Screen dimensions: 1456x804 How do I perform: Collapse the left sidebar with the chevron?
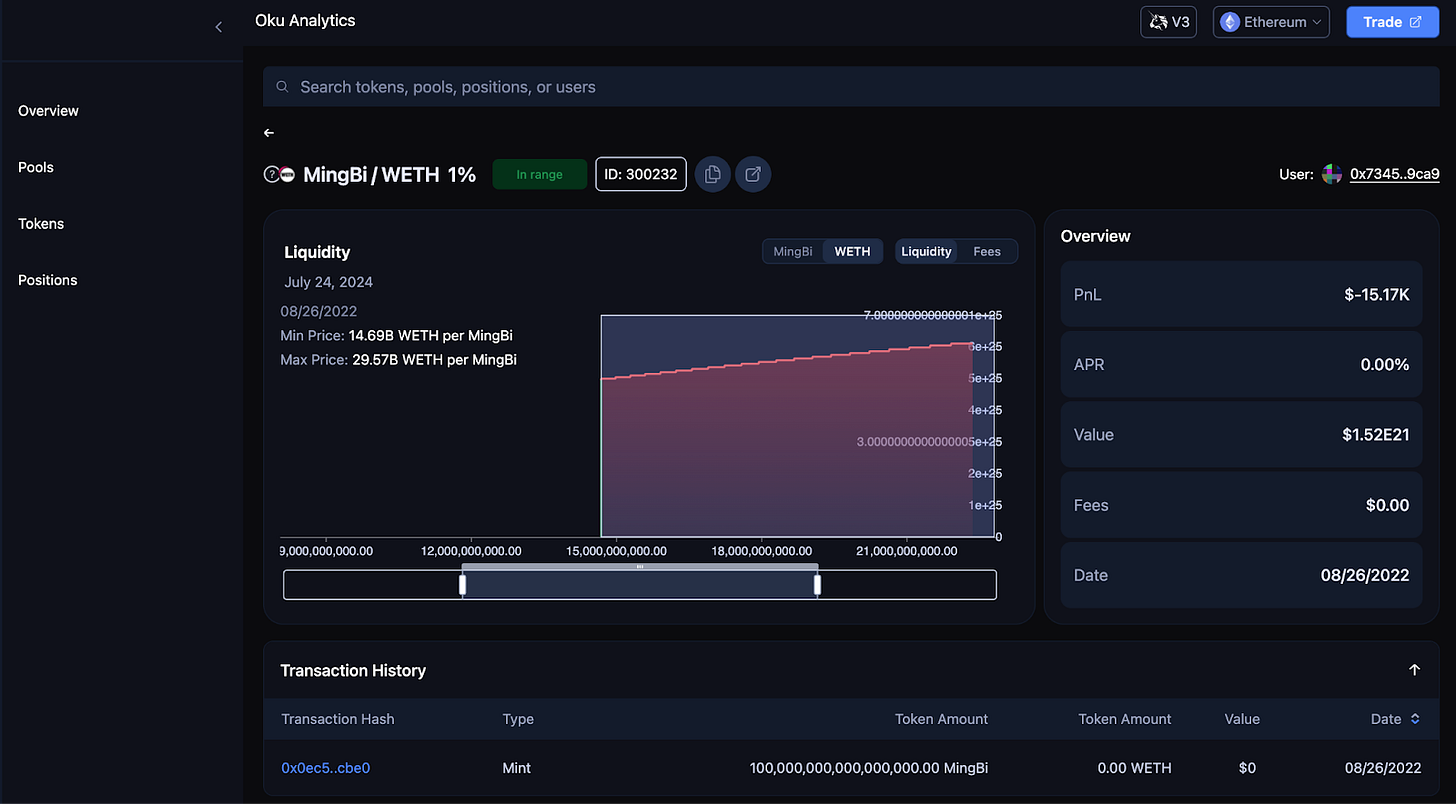pyautogui.click(x=218, y=27)
